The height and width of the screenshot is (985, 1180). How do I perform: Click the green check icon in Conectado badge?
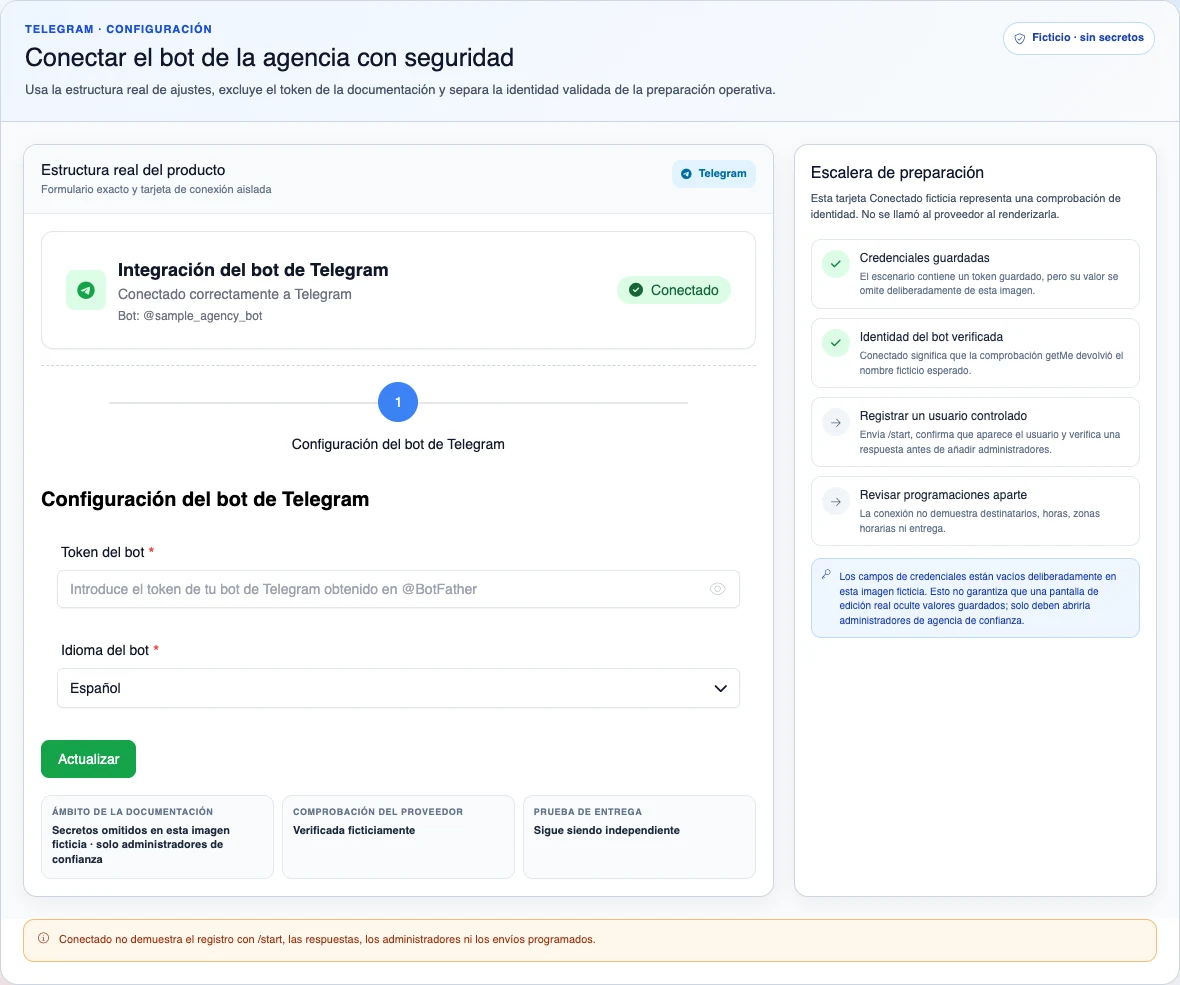(x=636, y=290)
